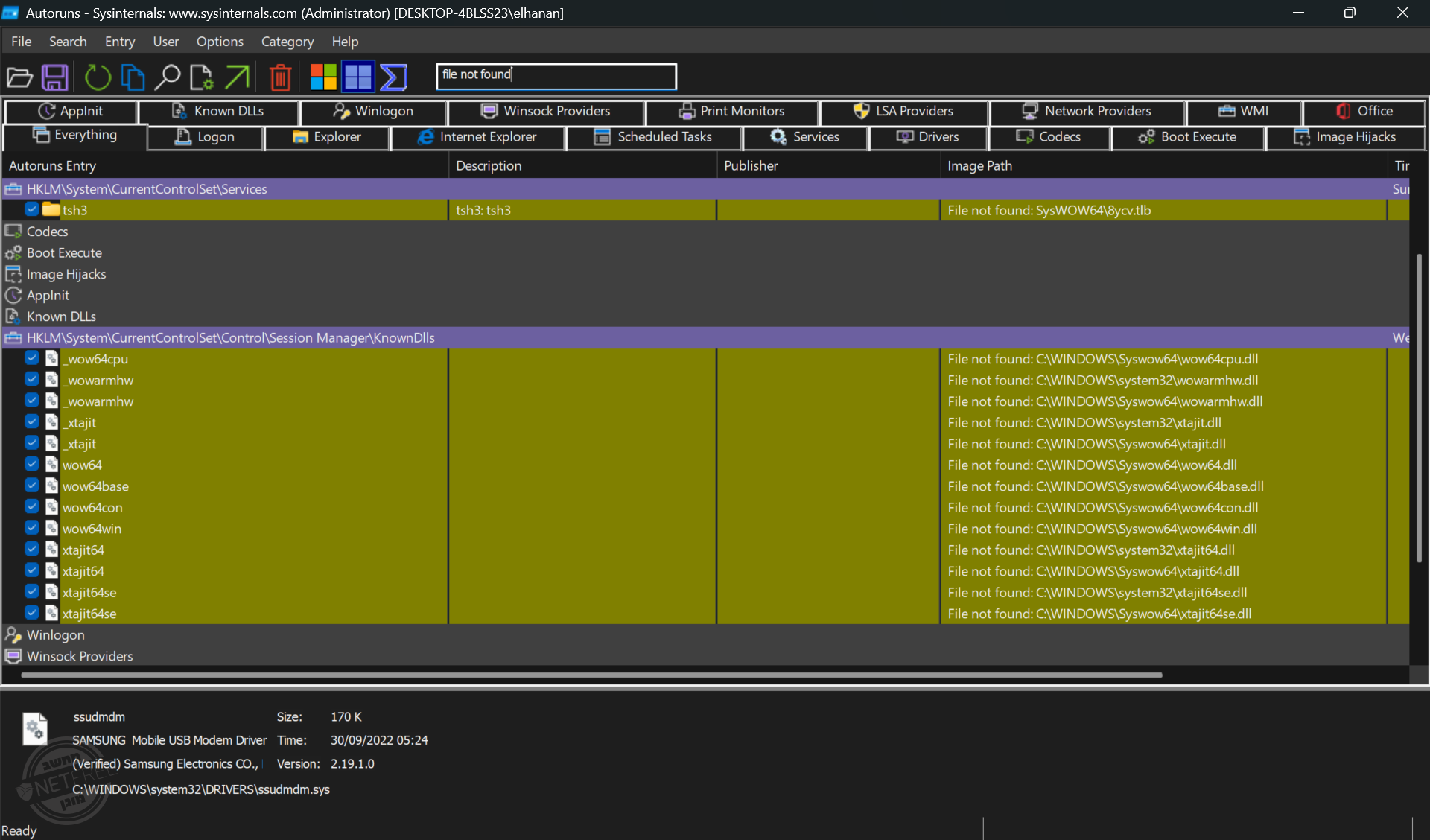Click the vertical scrollbar of the entry list
1430x840 pixels.
(x=1419, y=408)
